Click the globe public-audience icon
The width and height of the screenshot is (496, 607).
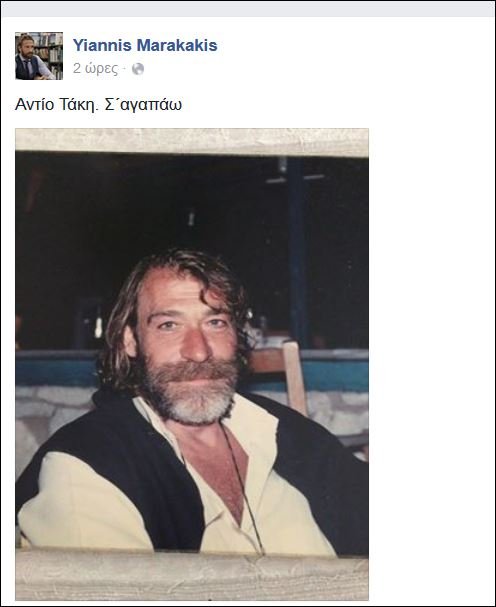tap(138, 69)
